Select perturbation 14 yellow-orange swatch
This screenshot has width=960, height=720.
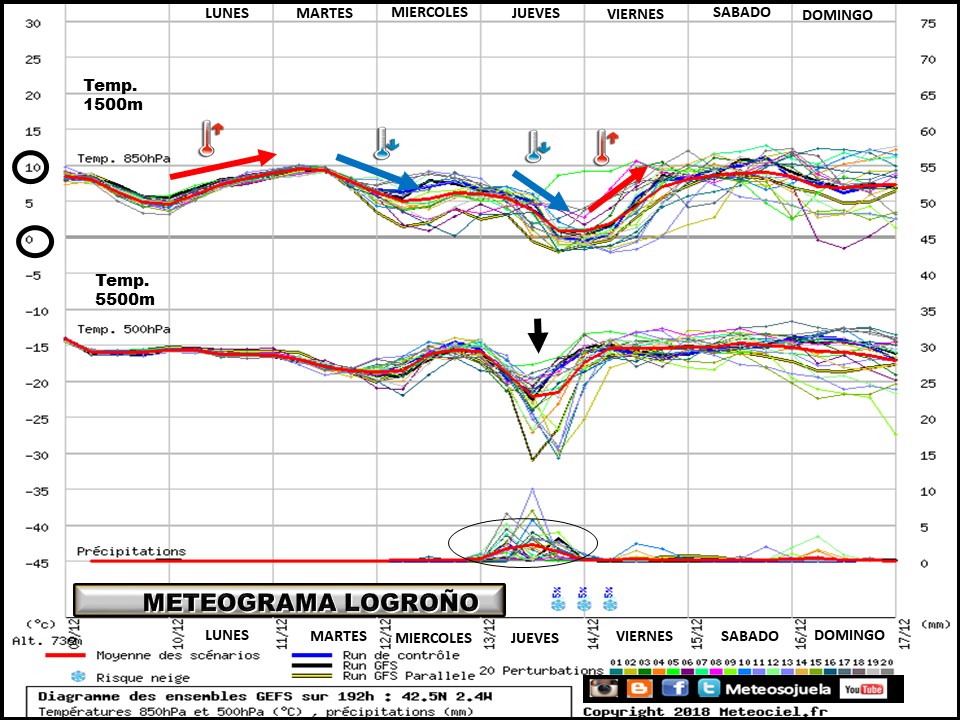click(801, 672)
